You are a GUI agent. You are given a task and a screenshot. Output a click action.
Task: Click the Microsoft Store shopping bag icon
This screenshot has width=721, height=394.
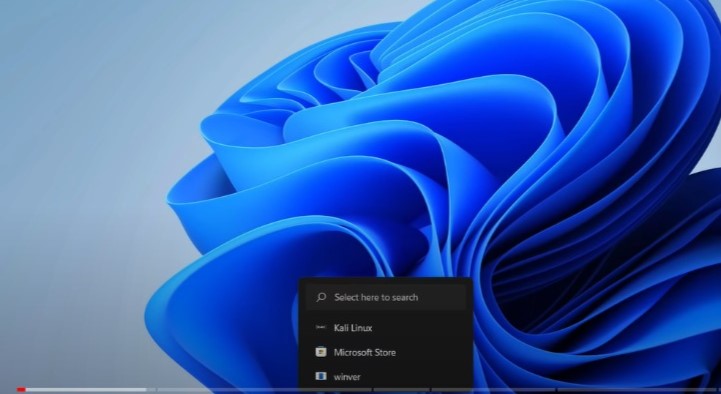coord(320,352)
